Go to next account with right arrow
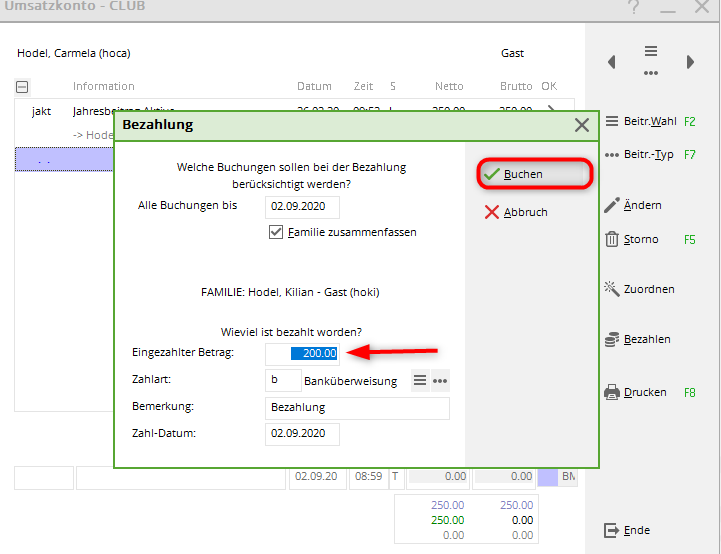This screenshot has height=554, width=721. click(x=690, y=62)
